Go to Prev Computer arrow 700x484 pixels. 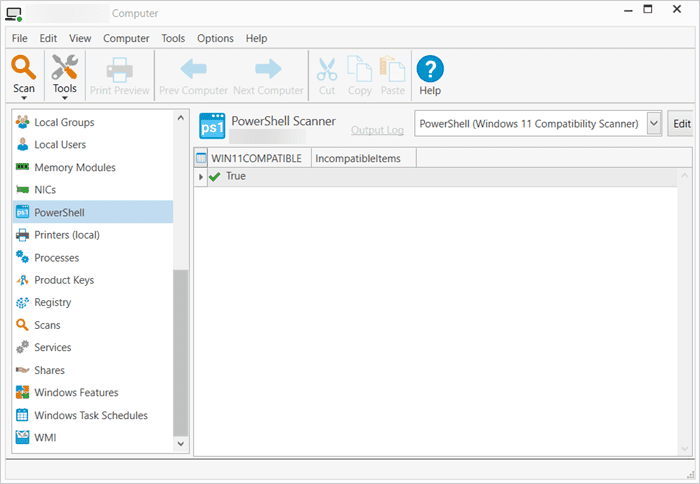tap(193, 69)
